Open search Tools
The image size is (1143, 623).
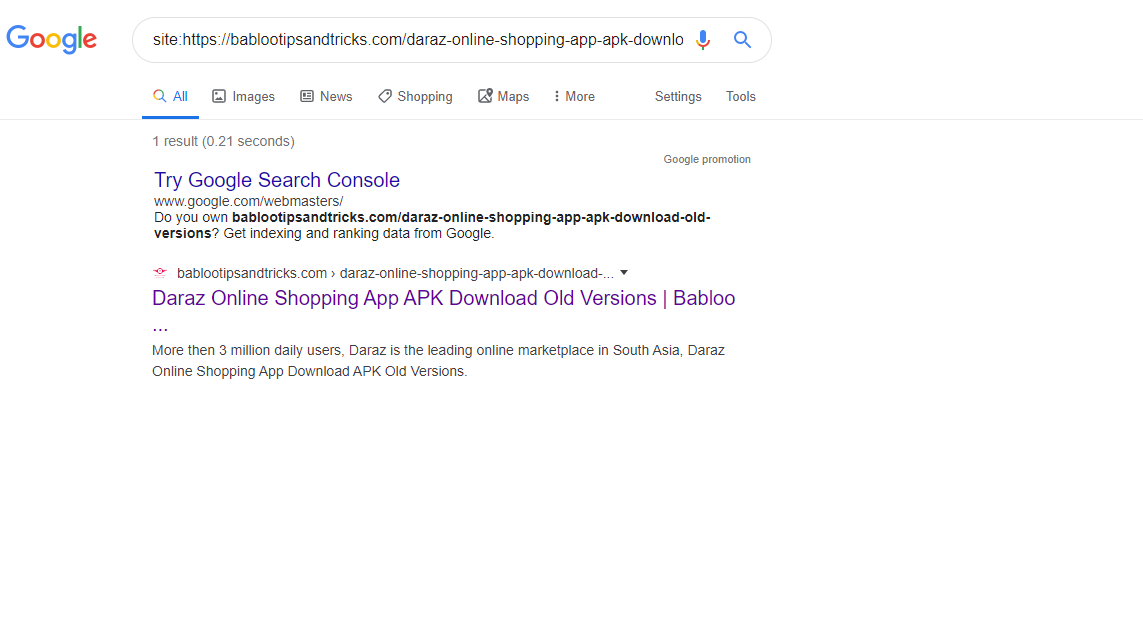[x=741, y=96]
